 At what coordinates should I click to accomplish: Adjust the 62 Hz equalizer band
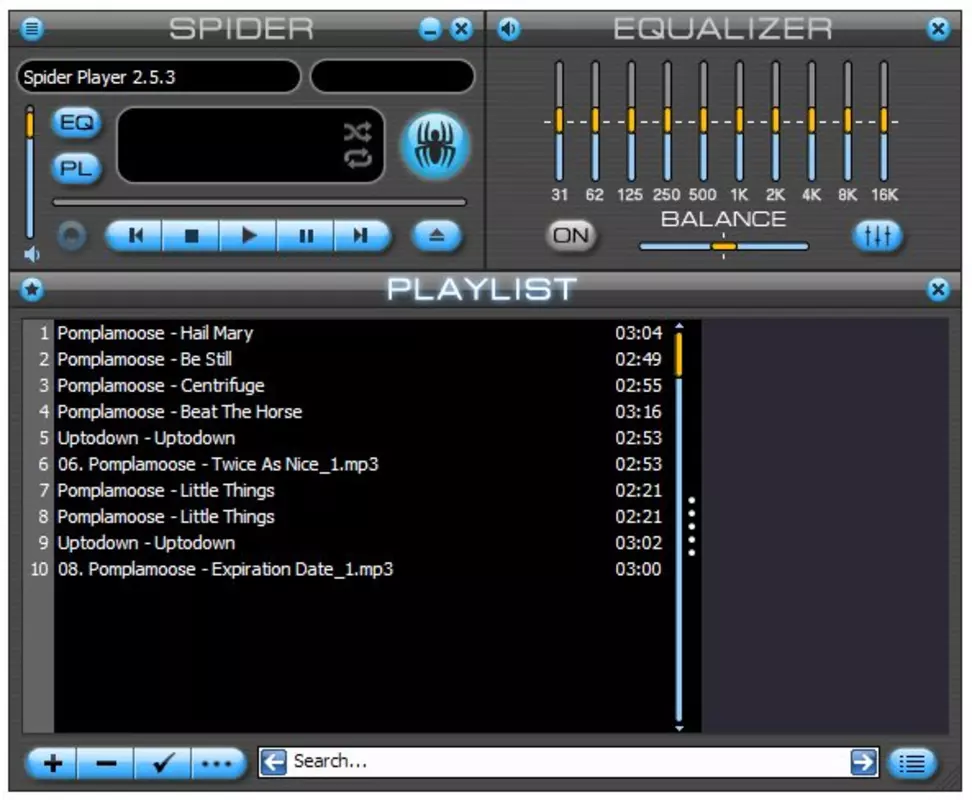click(595, 121)
